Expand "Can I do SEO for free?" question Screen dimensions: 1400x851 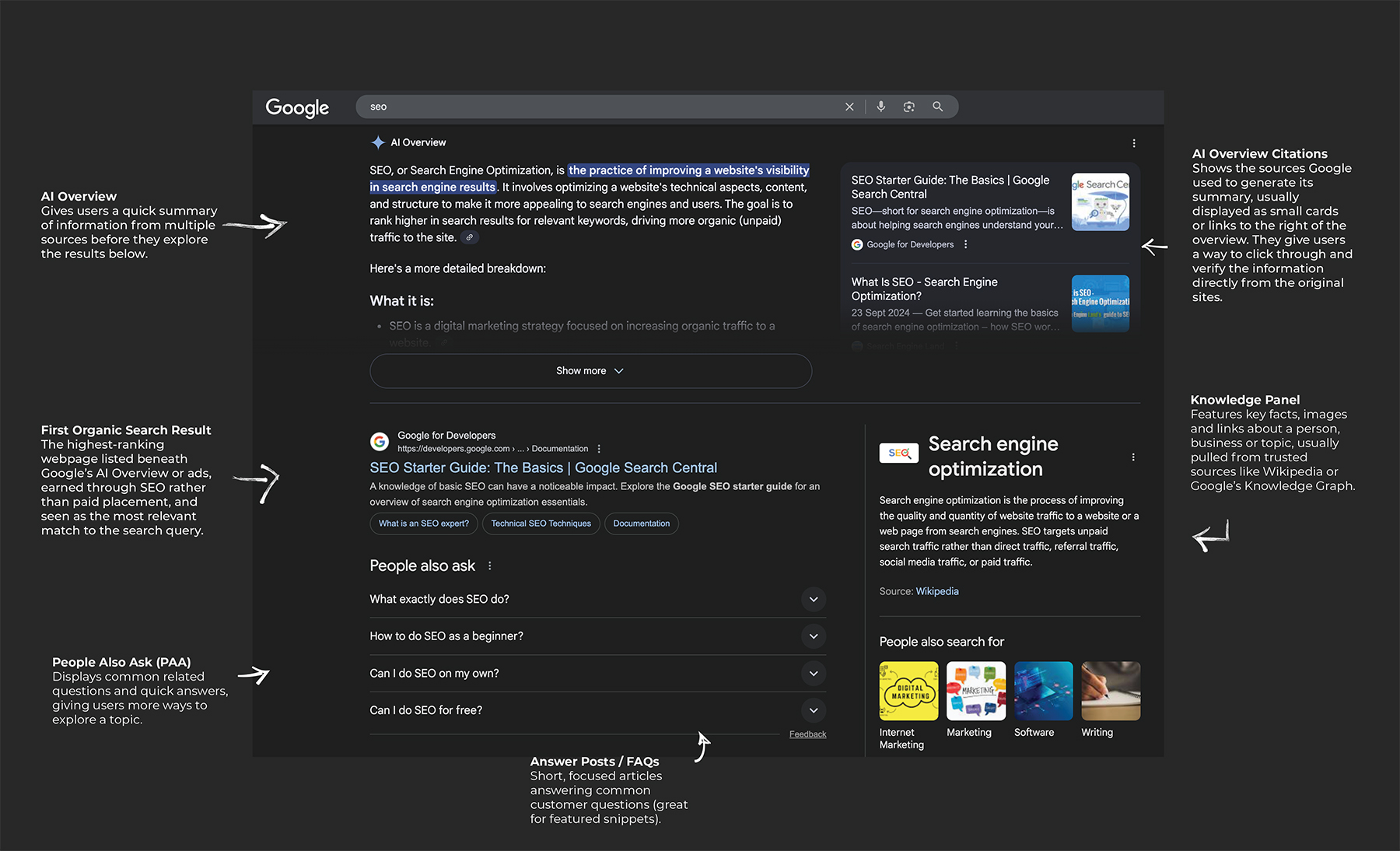pos(813,710)
